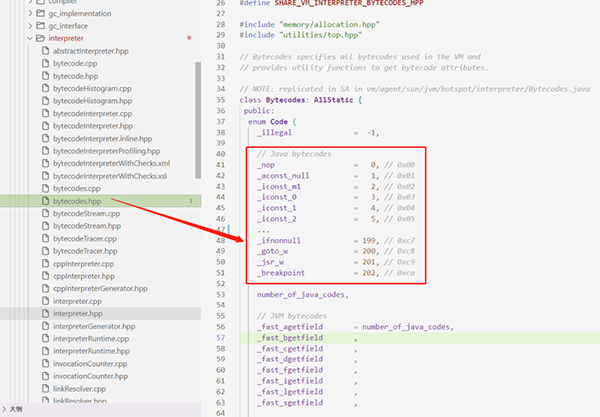Screen dimensions: 600x417
Task: Click the cppInterpreter.cpp file icon
Action: point(46,264)
